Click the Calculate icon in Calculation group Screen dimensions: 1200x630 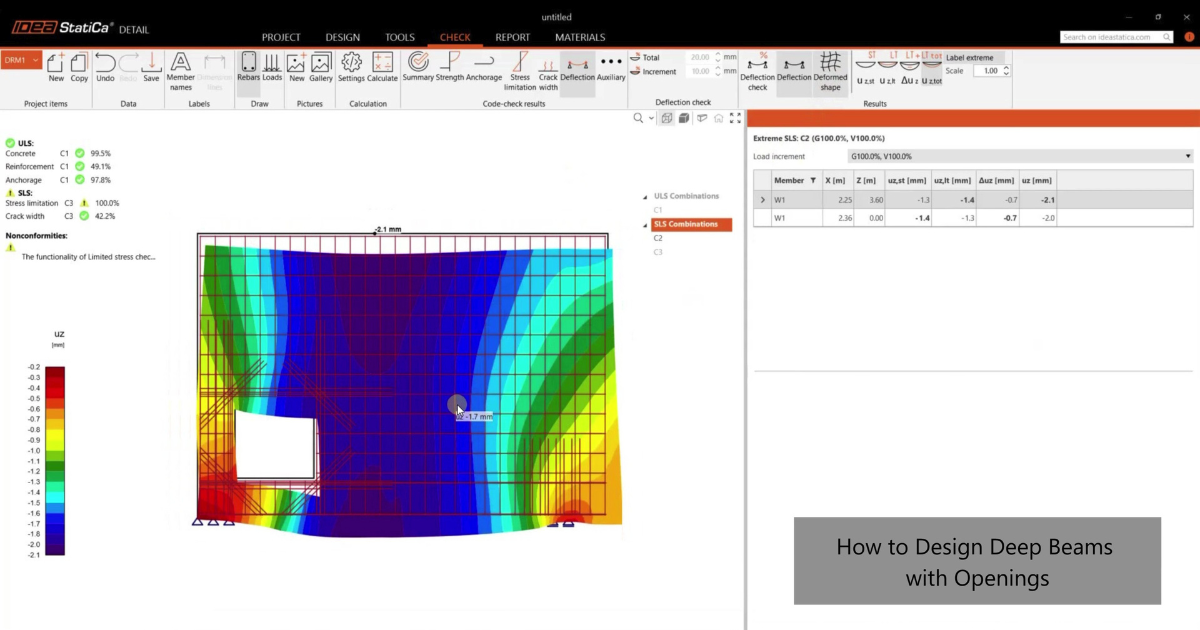pos(381,65)
